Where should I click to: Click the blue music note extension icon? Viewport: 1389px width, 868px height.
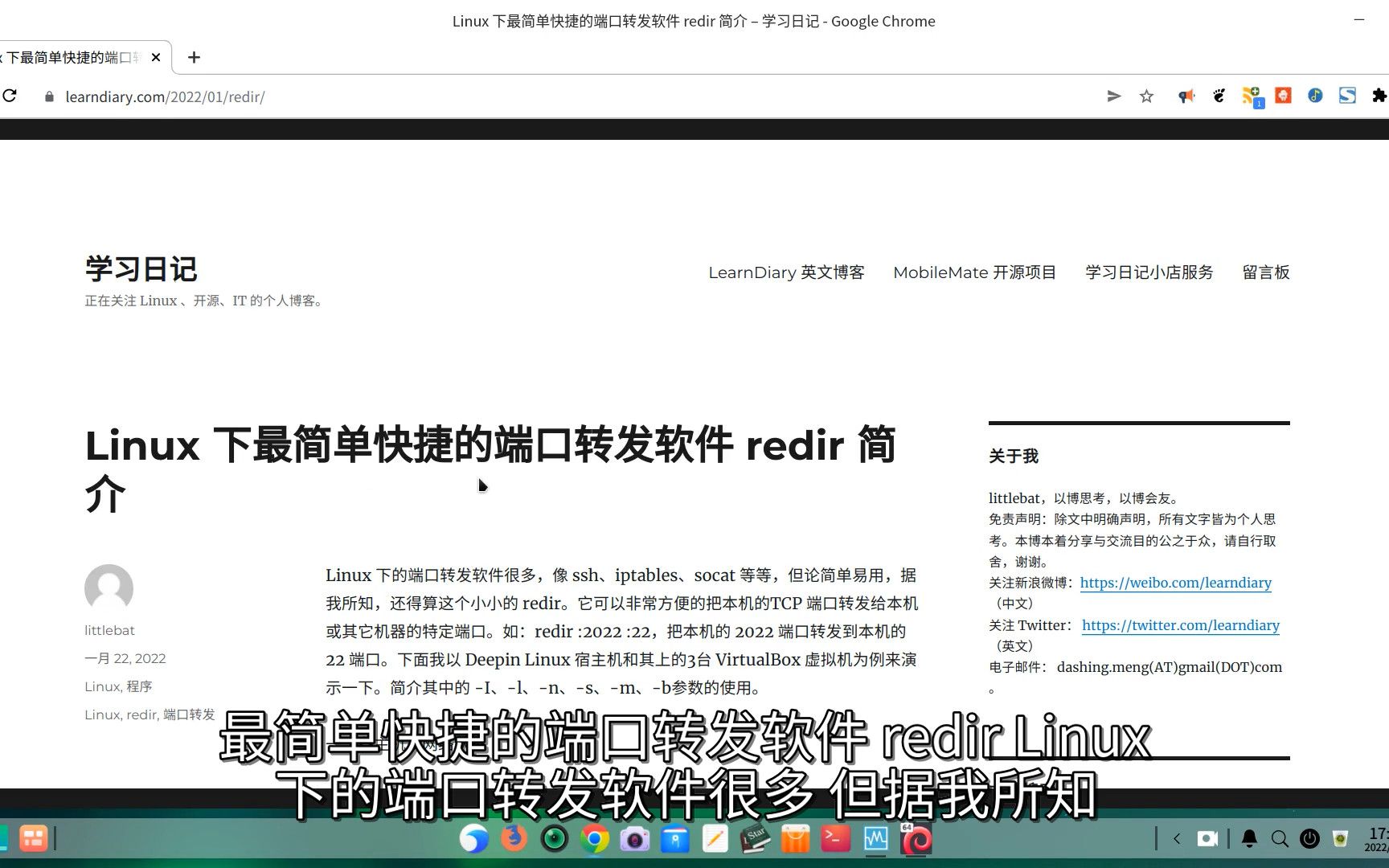[x=1316, y=96]
